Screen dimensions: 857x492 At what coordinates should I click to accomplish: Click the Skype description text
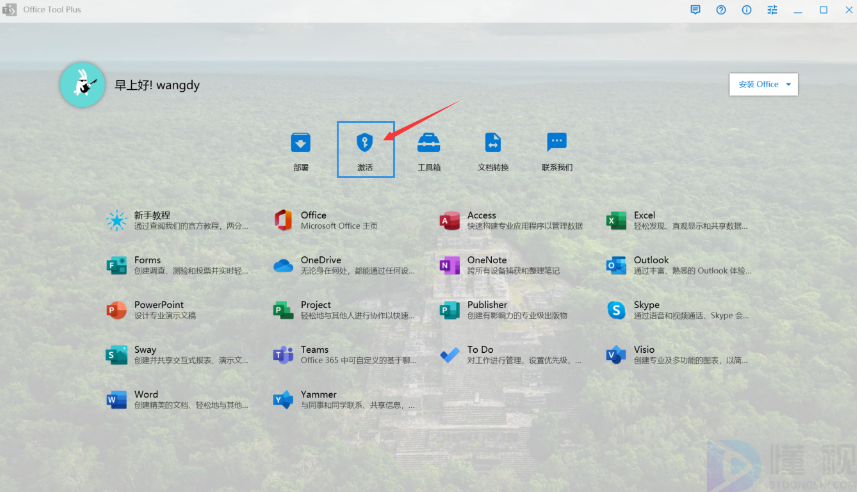(691, 315)
